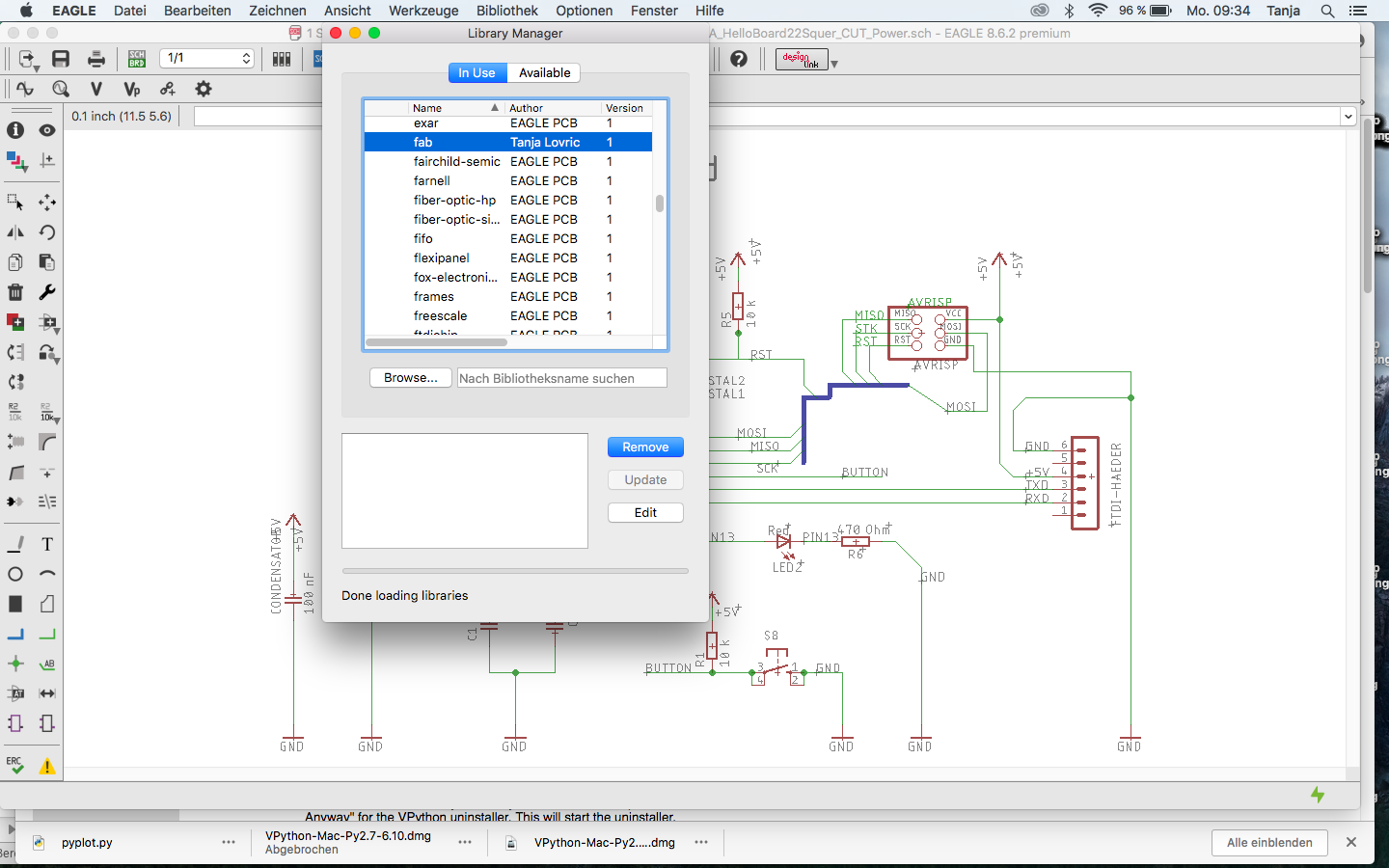Select the Delete trash can tool
The image size is (1389, 868).
(15, 292)
